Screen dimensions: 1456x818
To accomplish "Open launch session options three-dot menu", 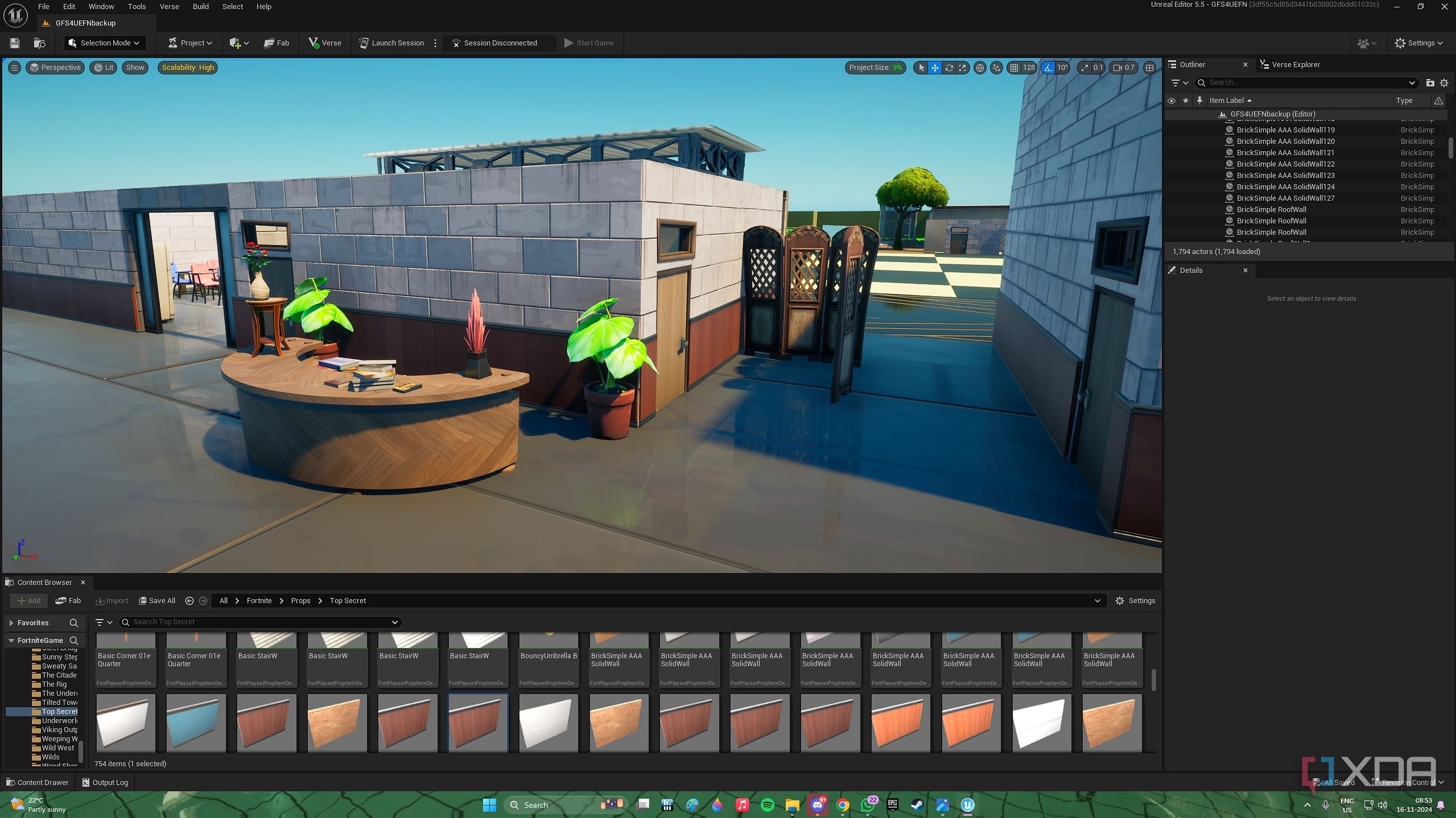I will tap(435, 43).
